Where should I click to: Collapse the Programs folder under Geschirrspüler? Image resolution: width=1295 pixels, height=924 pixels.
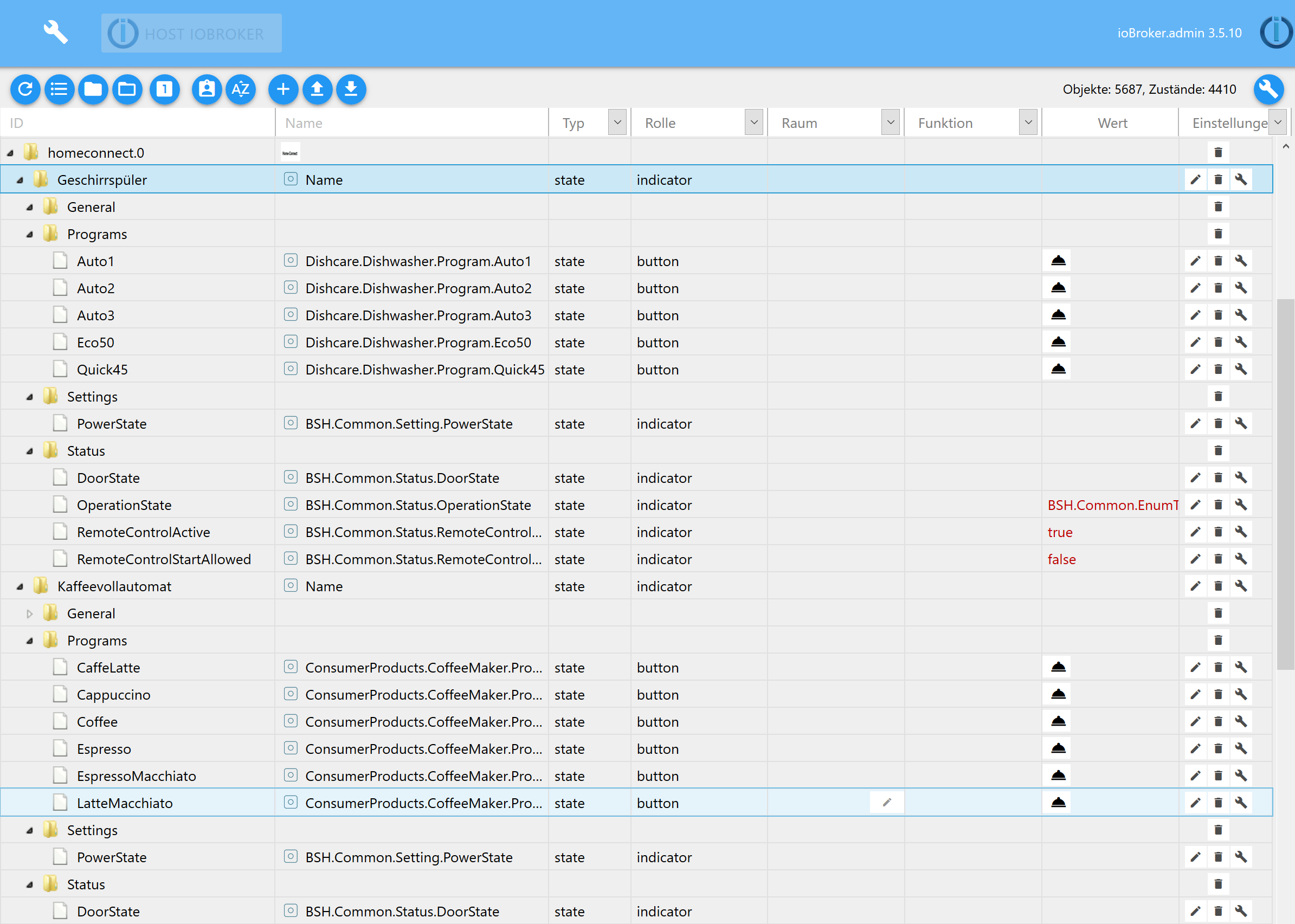[x=30, y=235]
